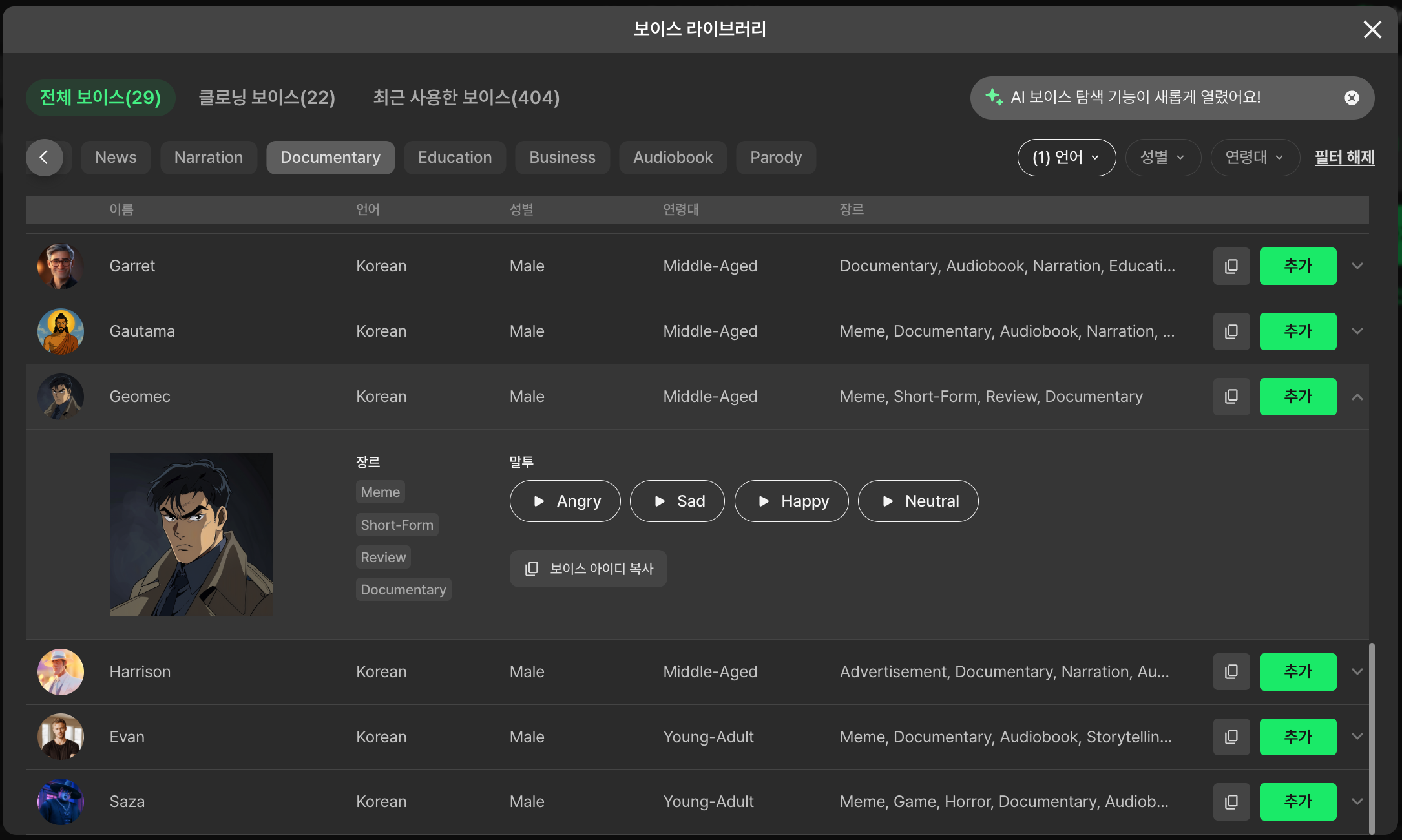The width and height of the screenshot is (1402, 840).
Task: Play the Neutral tone sample
Action: pos(917,501)
